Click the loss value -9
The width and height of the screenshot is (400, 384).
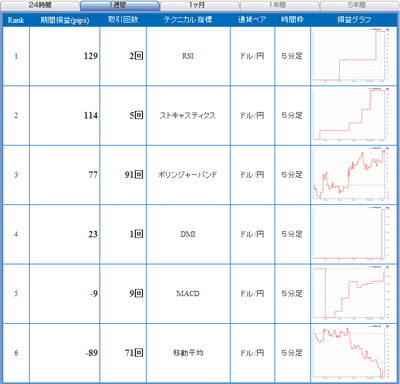(94, 293)
